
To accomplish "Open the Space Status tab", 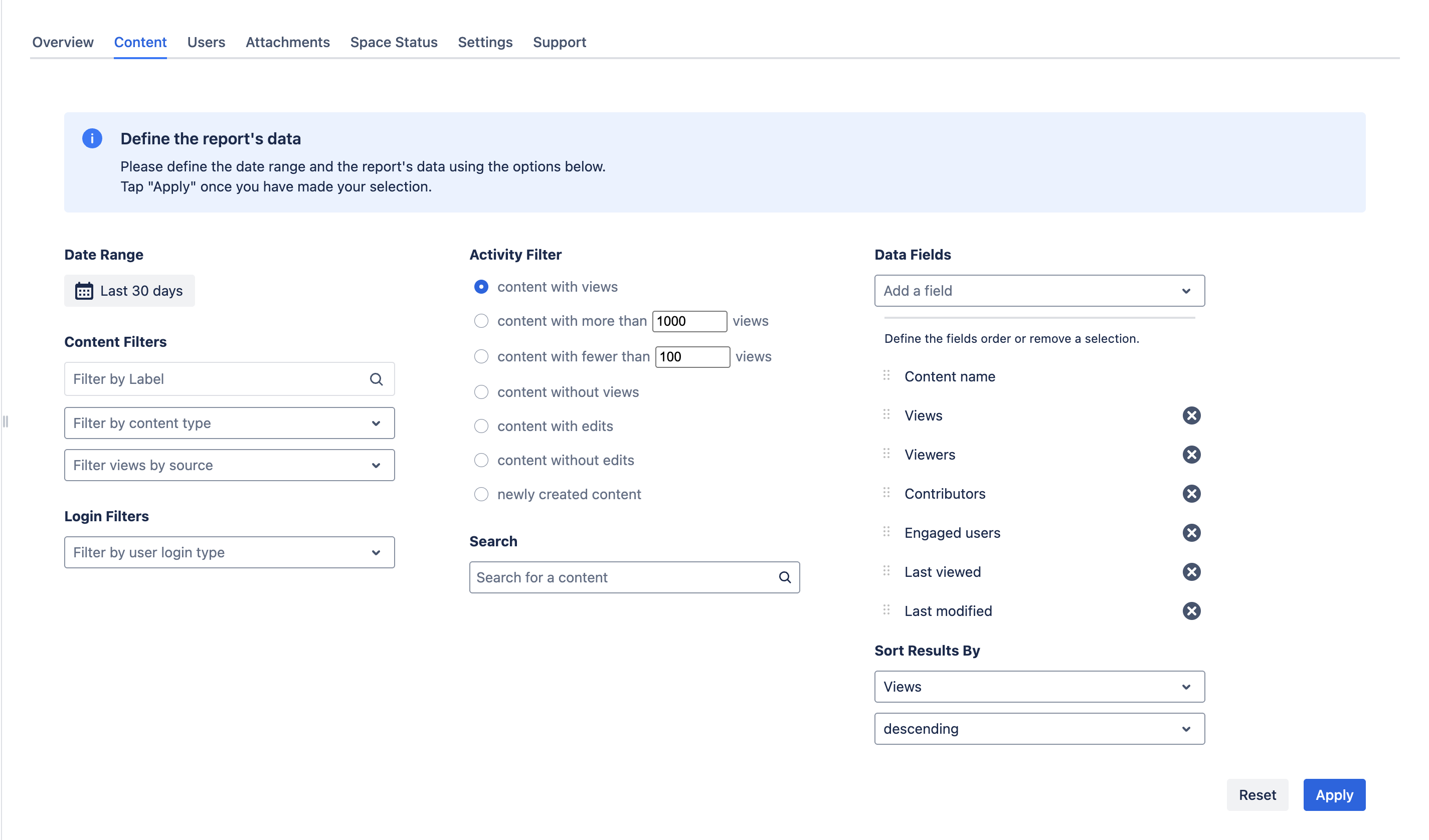I will pos(394,43).
